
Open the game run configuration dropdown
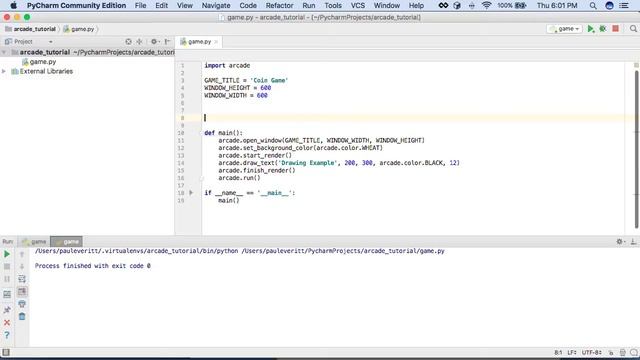[x=564, y=29]
